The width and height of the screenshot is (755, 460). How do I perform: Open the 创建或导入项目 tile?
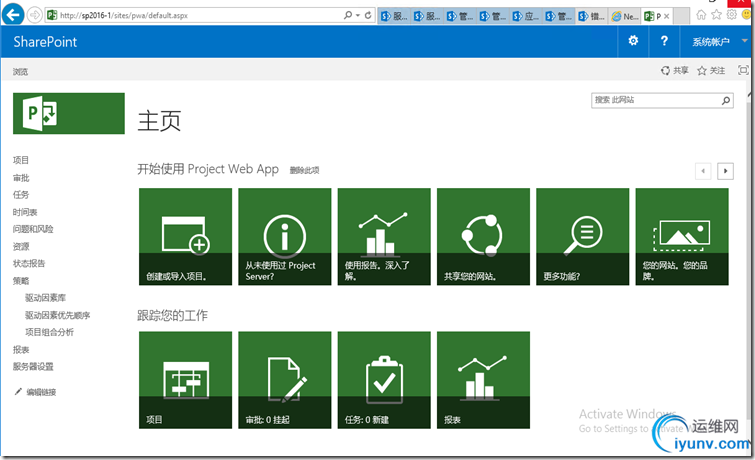185,237
